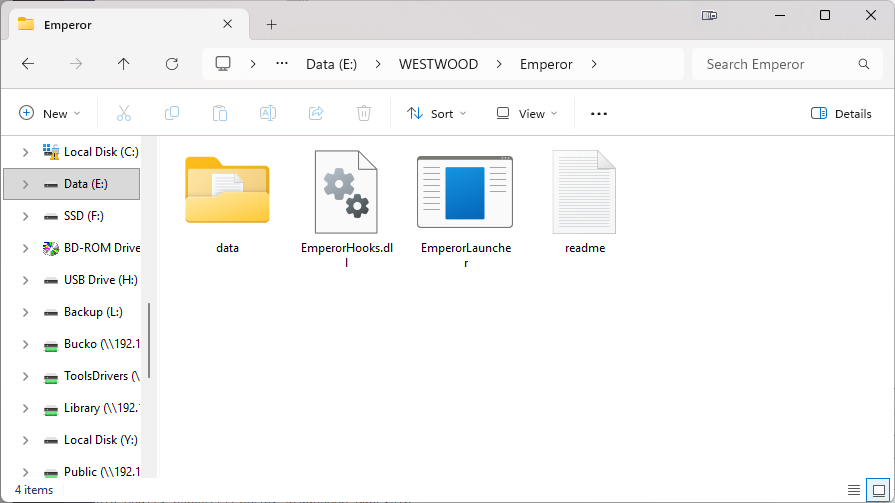This screenshot has height=503, width=895.
Task: Open the View dropdown menu
Action: [x=527, y=114]
